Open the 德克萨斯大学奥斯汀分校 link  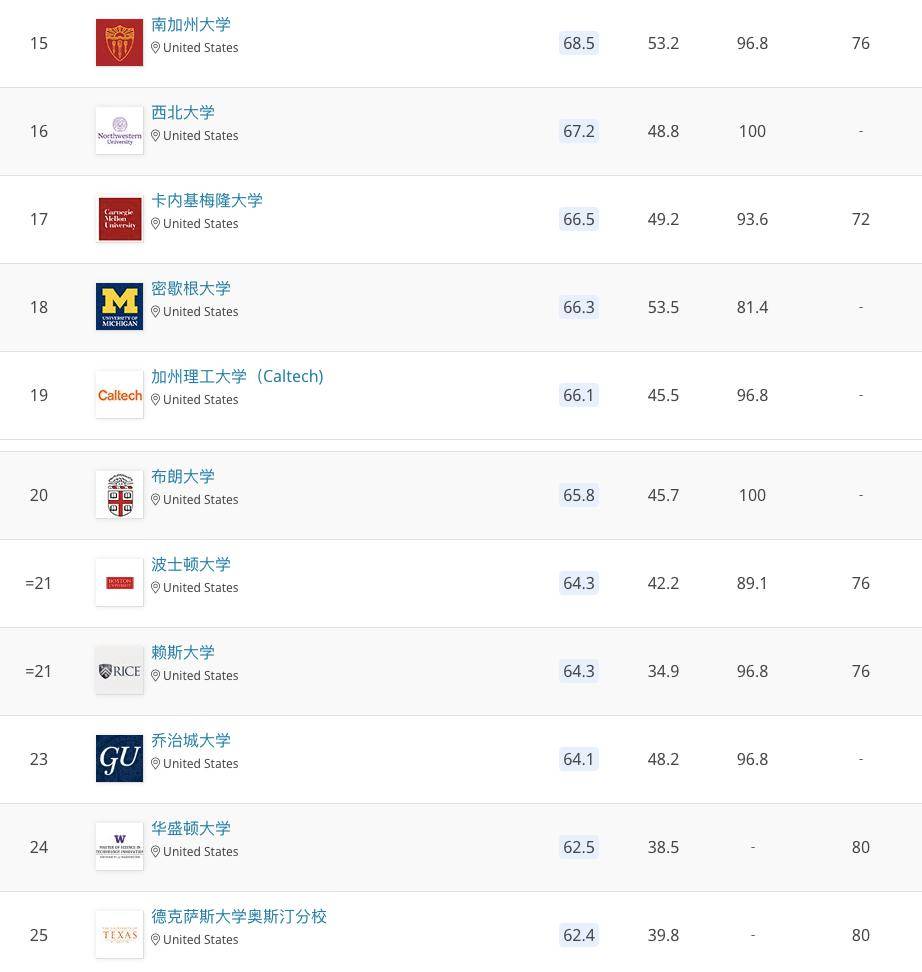tap(238, 916)
